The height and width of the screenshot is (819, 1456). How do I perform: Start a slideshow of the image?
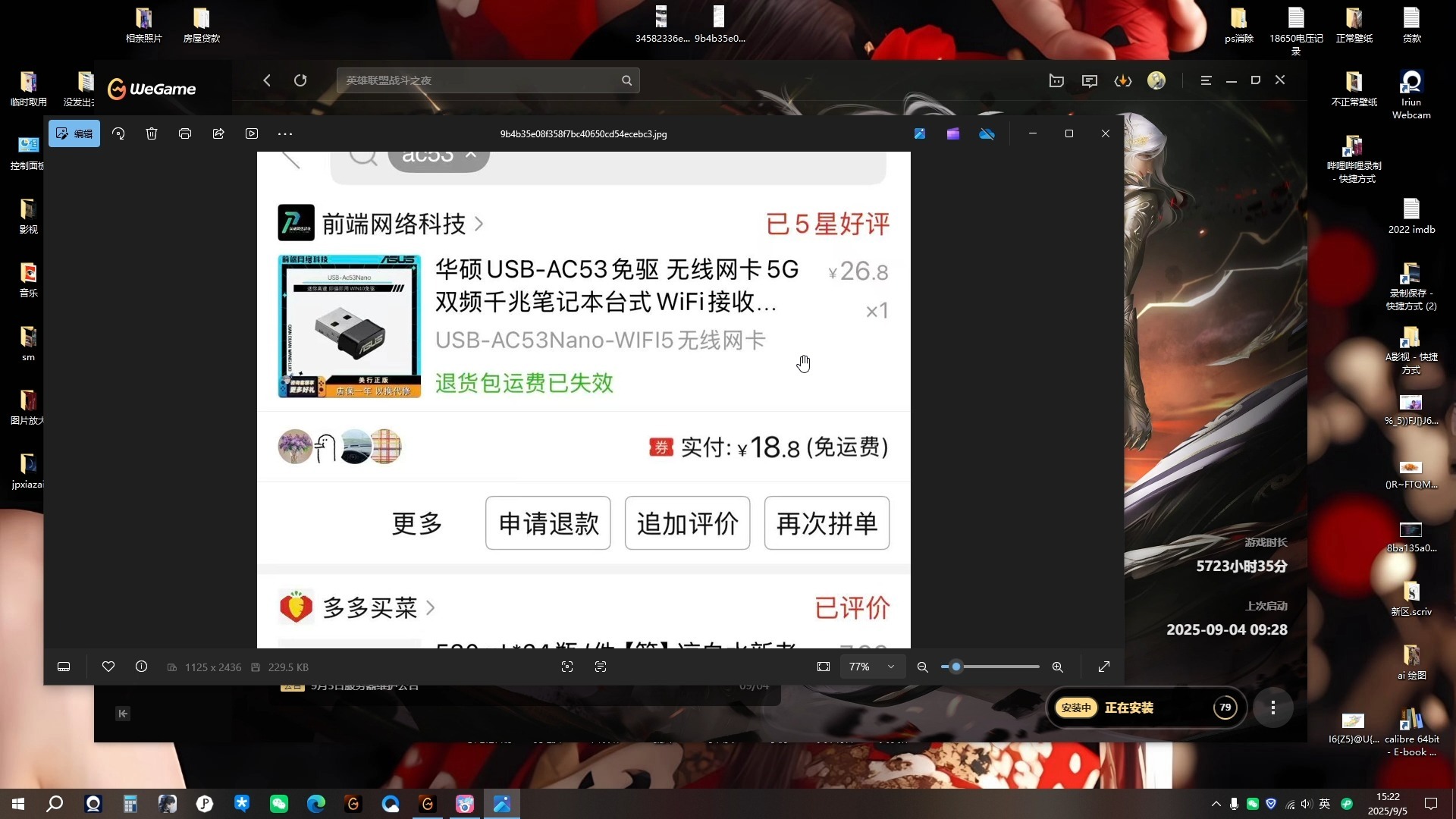pyautogui.click(x=252, y=133)
